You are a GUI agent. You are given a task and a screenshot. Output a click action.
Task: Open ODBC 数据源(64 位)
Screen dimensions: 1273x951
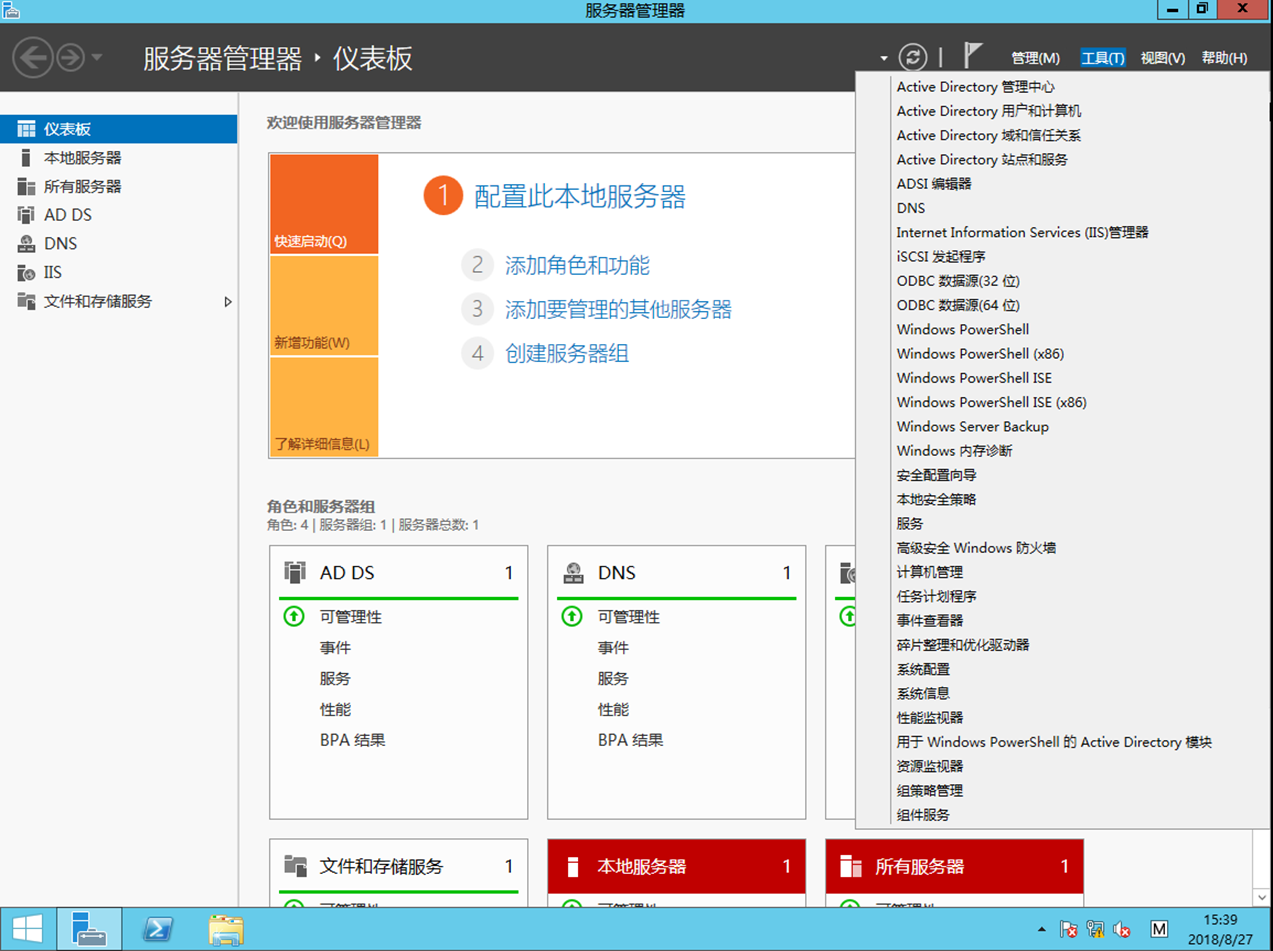coord(958,305)
